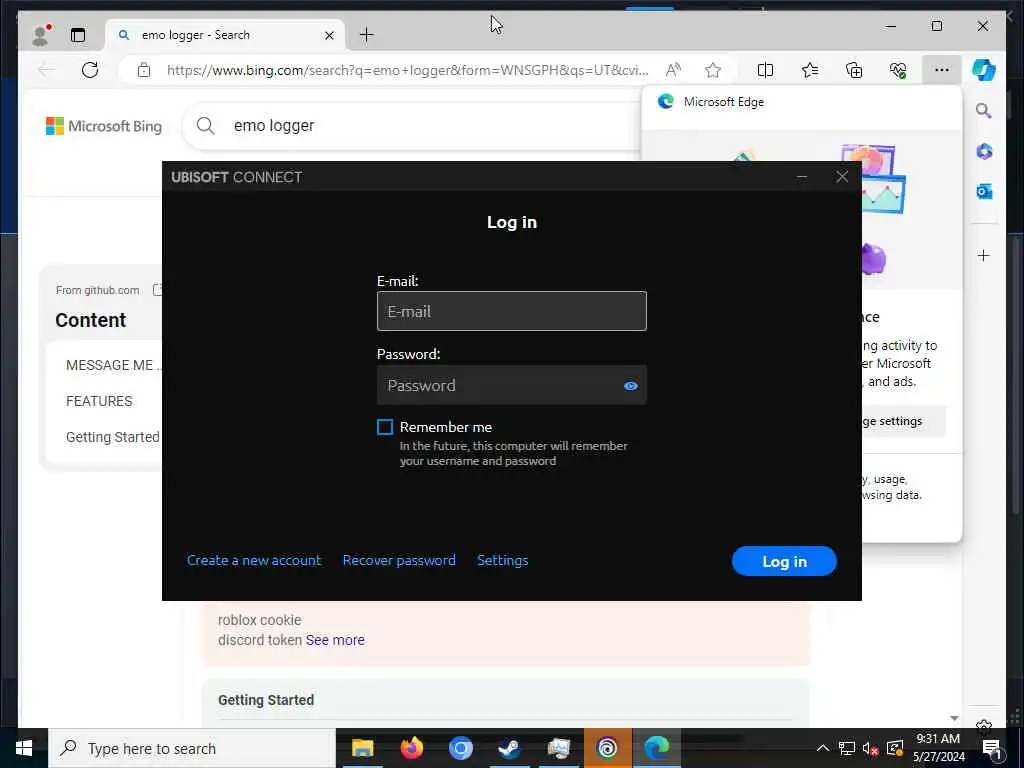The width and height of the screenshot is (1024, 768).
Task: Open Ubisoft Connect Settings link
Action: [x=502, y=560]
